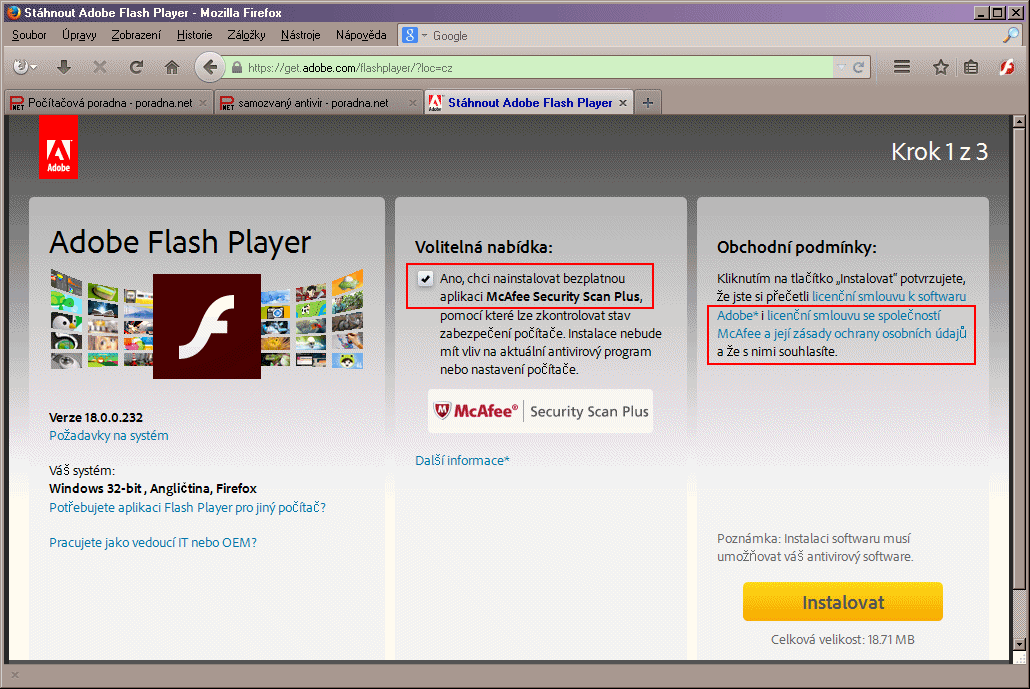
Task: Click the Firefox title bar icon
Action: coord(13,12)
